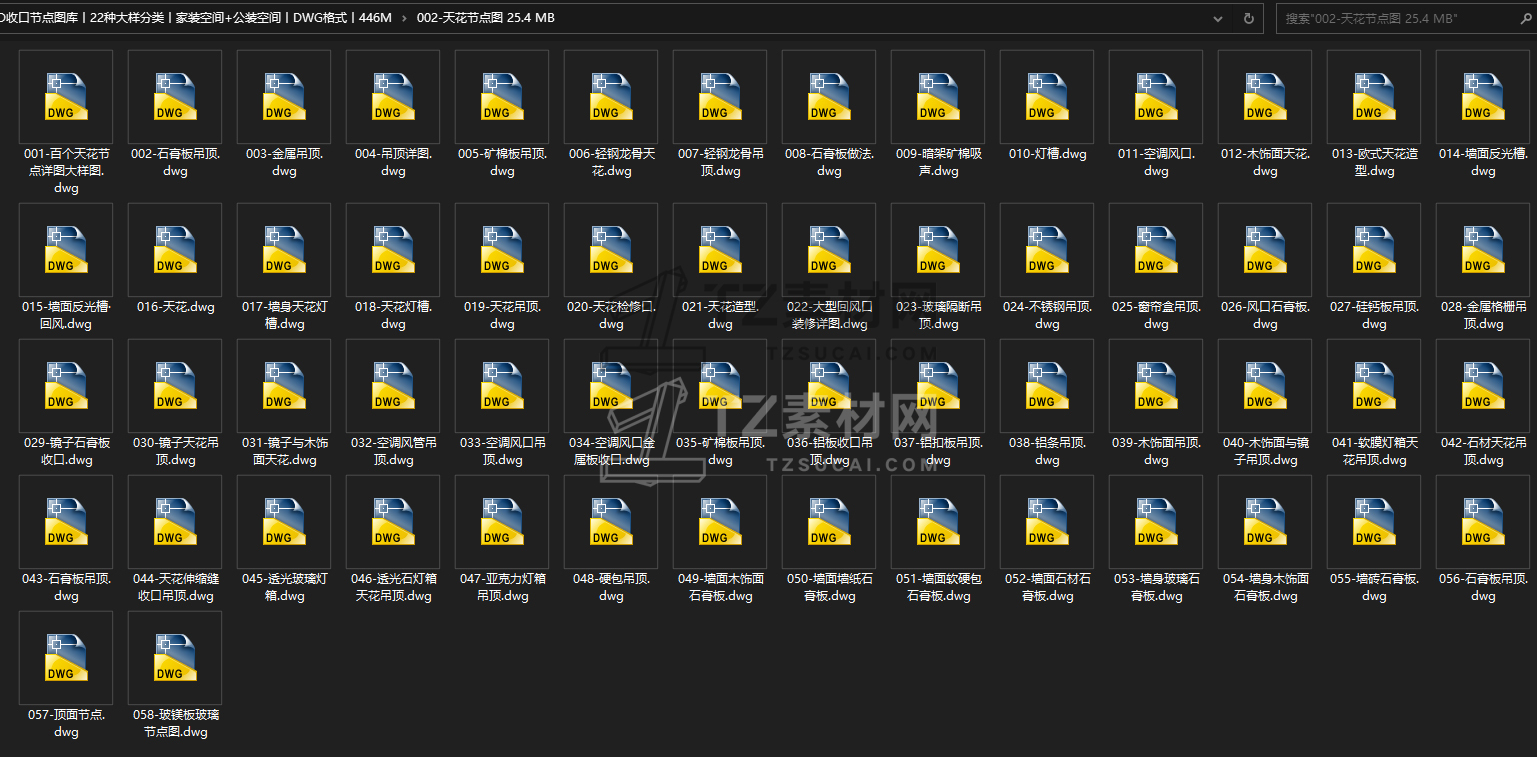Select the label 051-墙面软硬包石膏板.dwg
Screen dimensions: 1537x757
pos(938,588)
